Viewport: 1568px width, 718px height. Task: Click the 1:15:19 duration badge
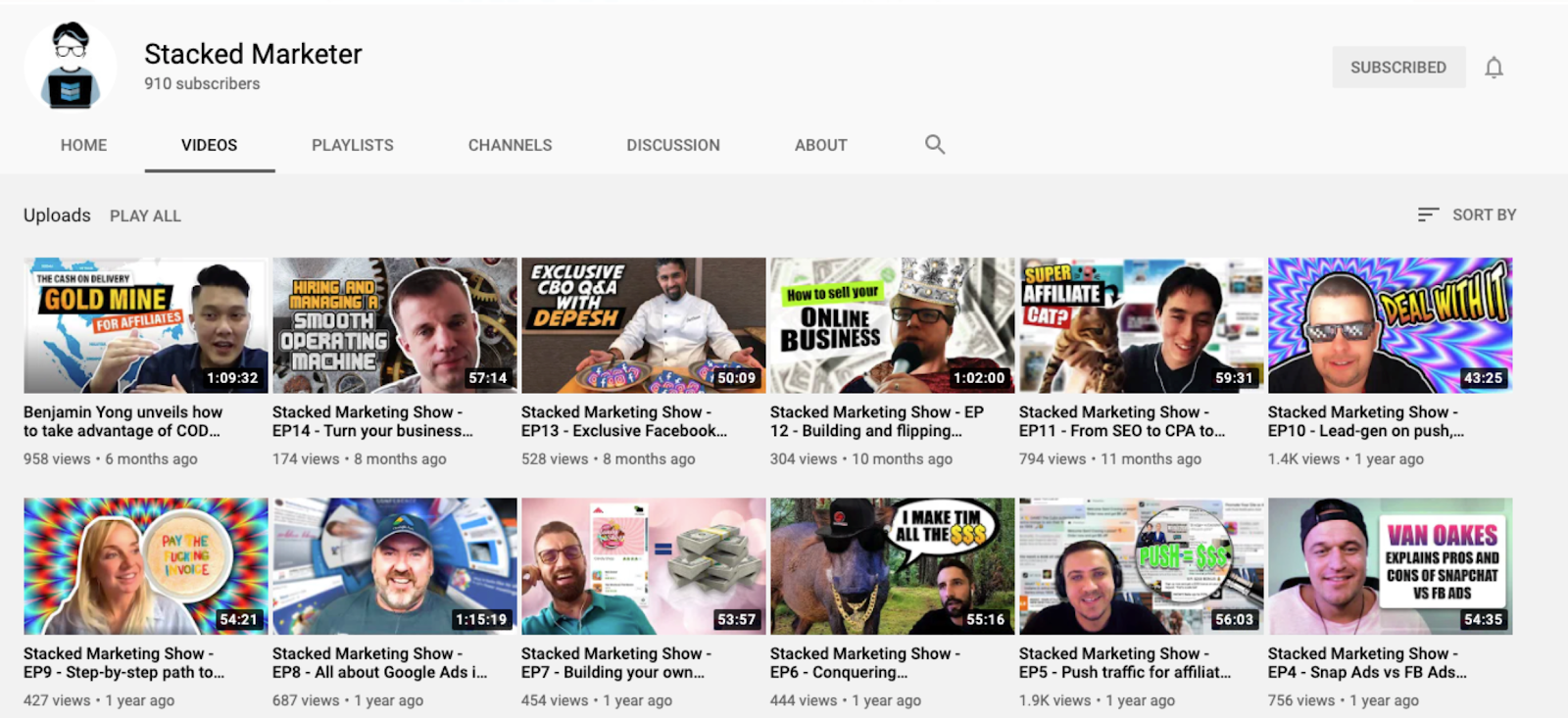click(x=481, y=620)
